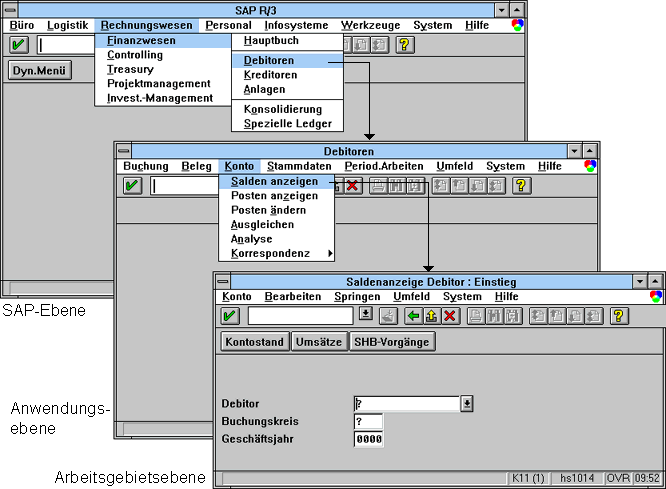Open Springen menu in Saldenanzeige window
This screenshot has height=489, width=666.
tap(357, 297)
